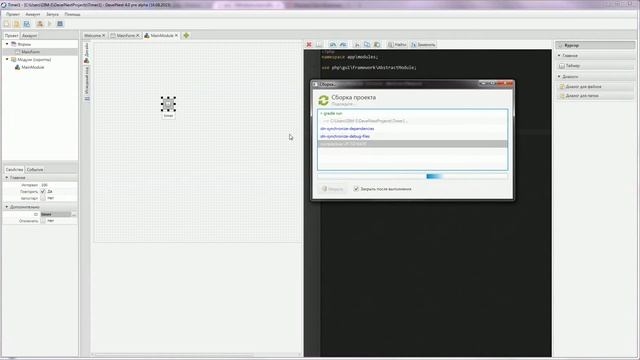Viewport: 640px width, 360px height.
Task: Click the ellipsis button beside the ID field
Action: (74, 214)
